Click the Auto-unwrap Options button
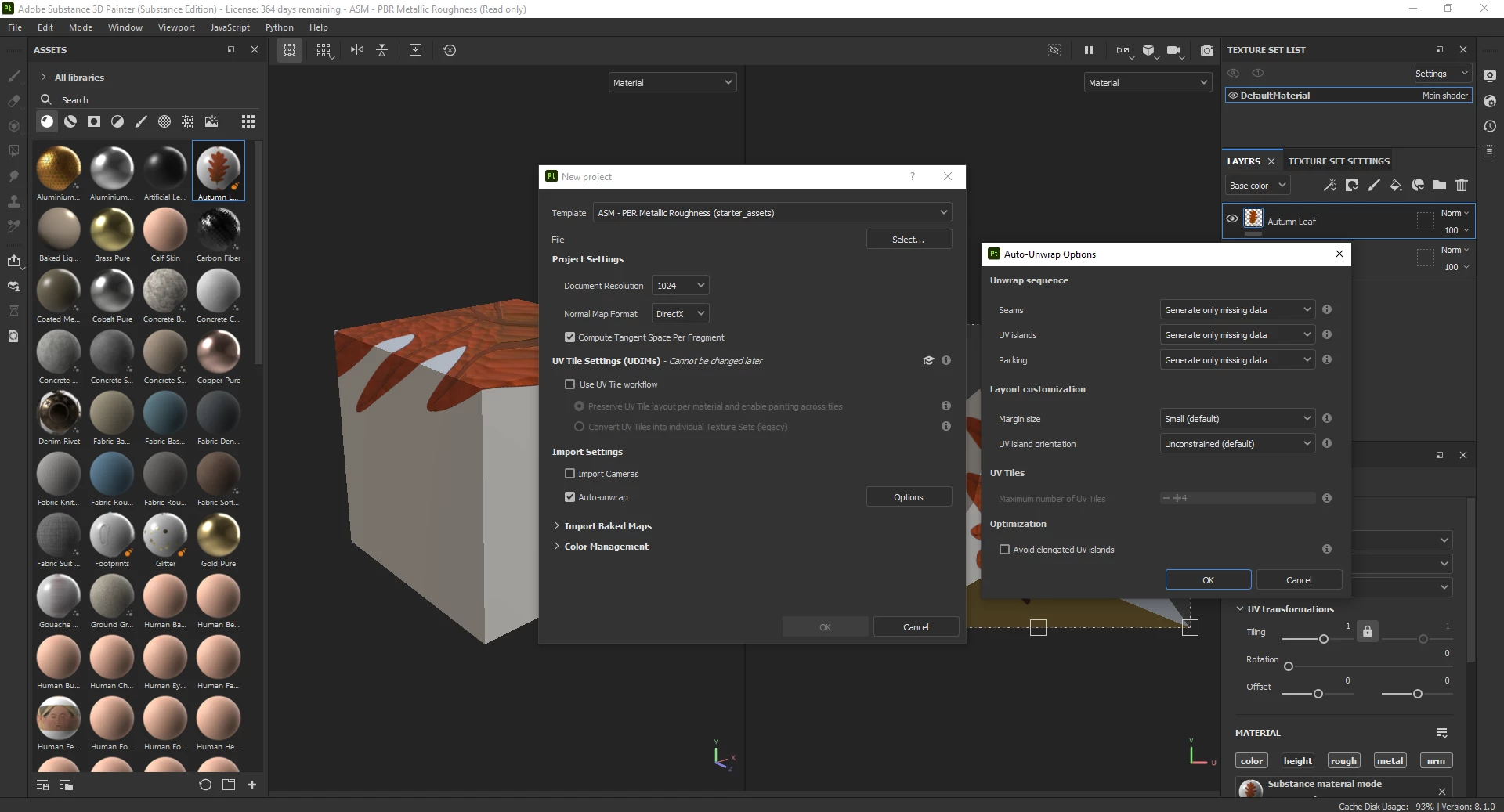The height and width of the screenshot is (812, 1504). click(909, 497)
